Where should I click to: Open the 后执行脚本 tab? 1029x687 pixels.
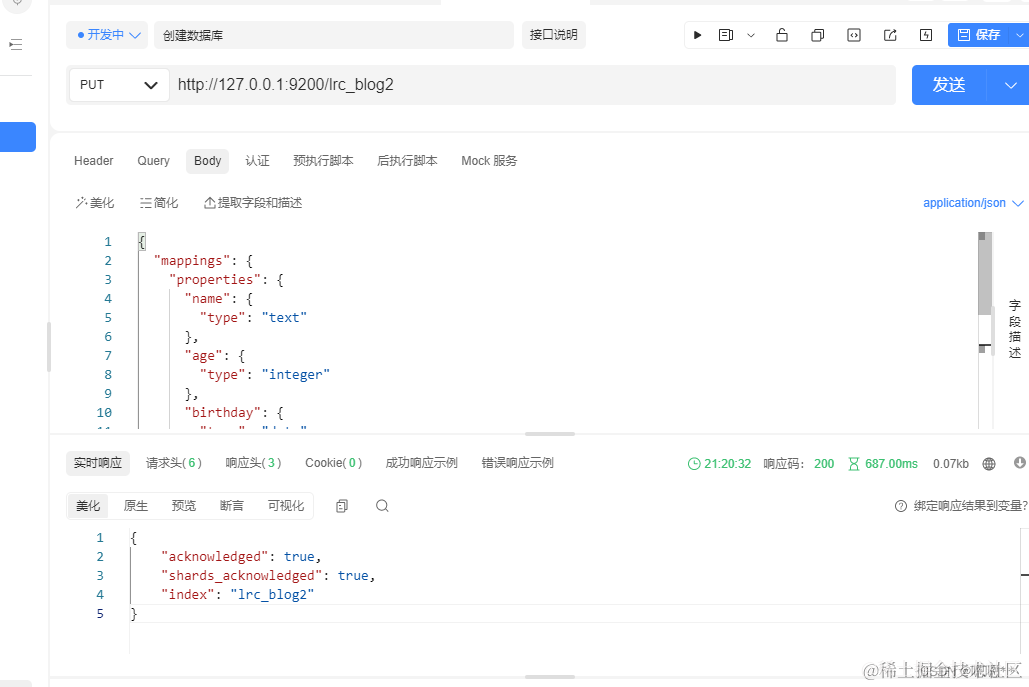[407, 161]
